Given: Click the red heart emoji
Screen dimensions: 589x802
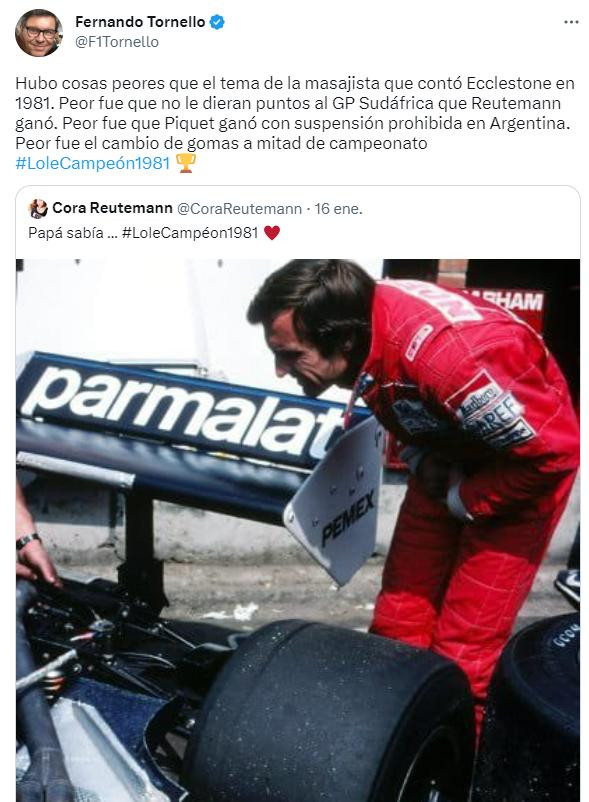Looking at the screenshot, I should (272, 233).
